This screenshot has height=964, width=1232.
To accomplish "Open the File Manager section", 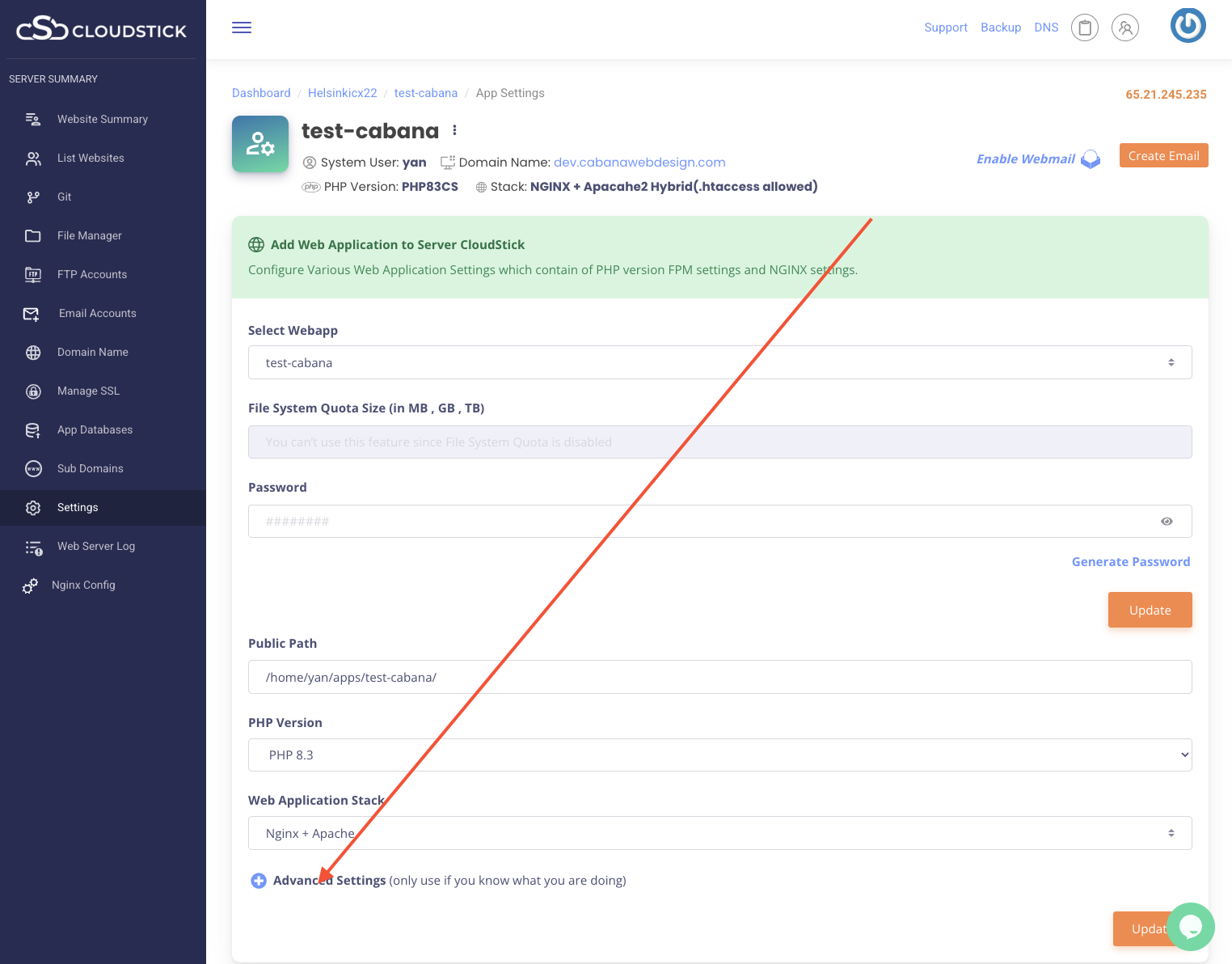I will point(89,235).
